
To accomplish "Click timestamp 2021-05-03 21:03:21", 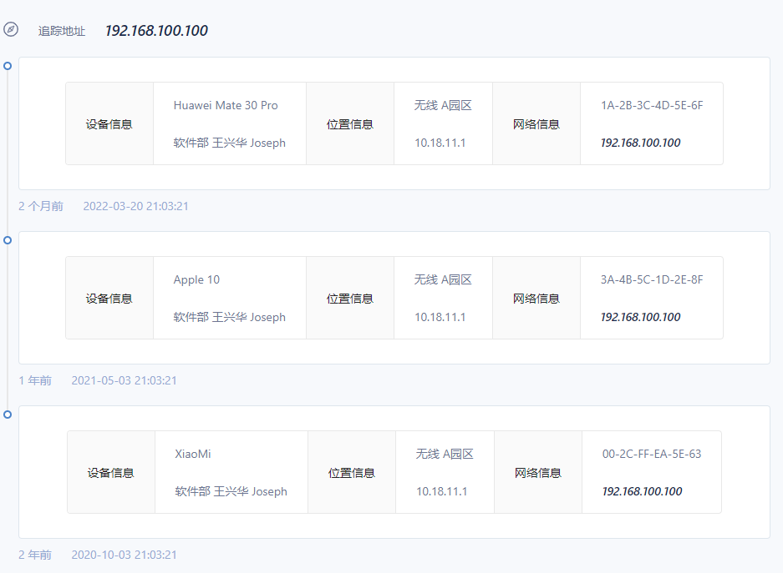I will tap(124, 380).
